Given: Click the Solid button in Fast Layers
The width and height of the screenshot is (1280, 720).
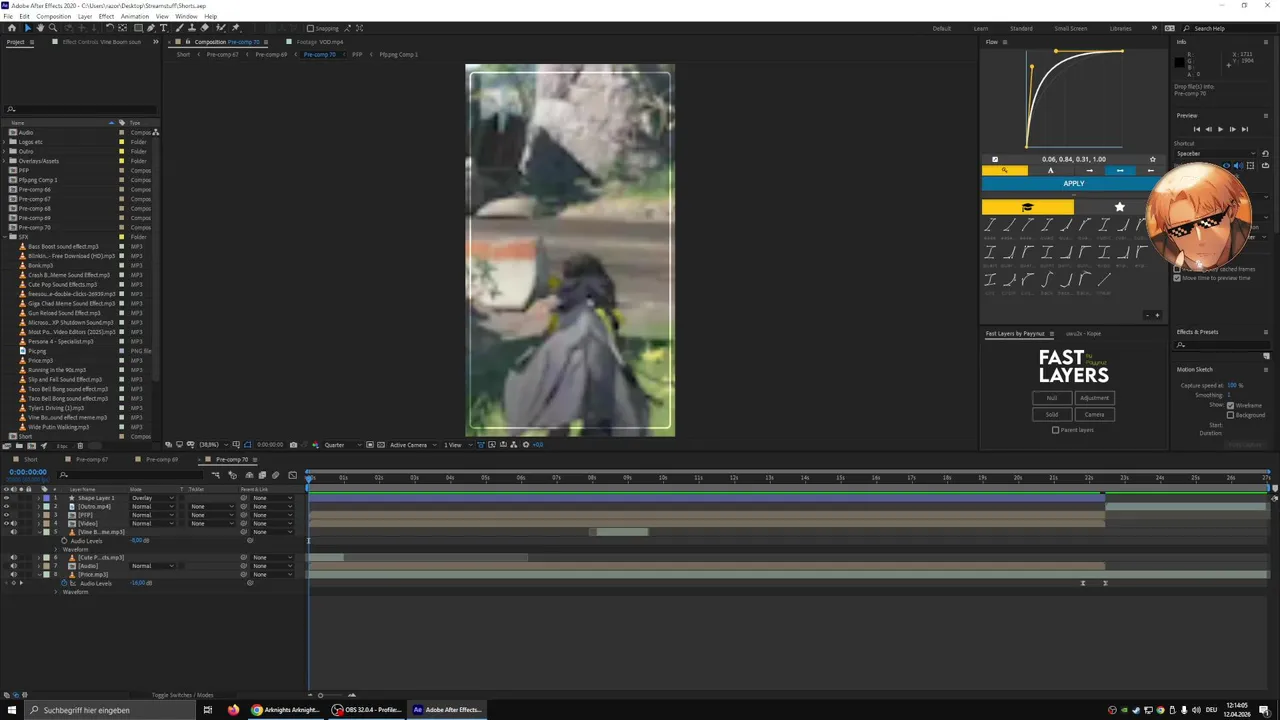Looking at the screenshot, I should coord(1051,414).
